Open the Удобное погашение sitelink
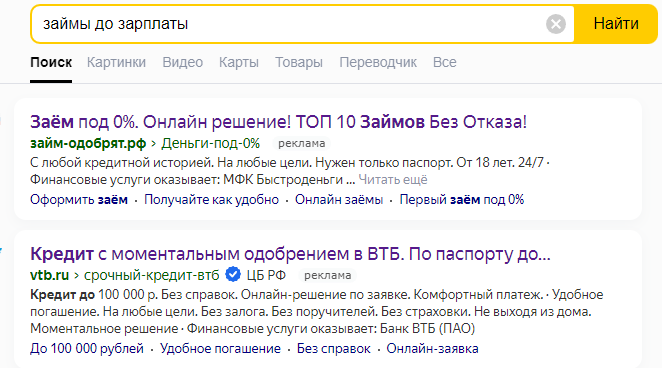This screenshot has width=662, height=368. [x=220, y=349]
